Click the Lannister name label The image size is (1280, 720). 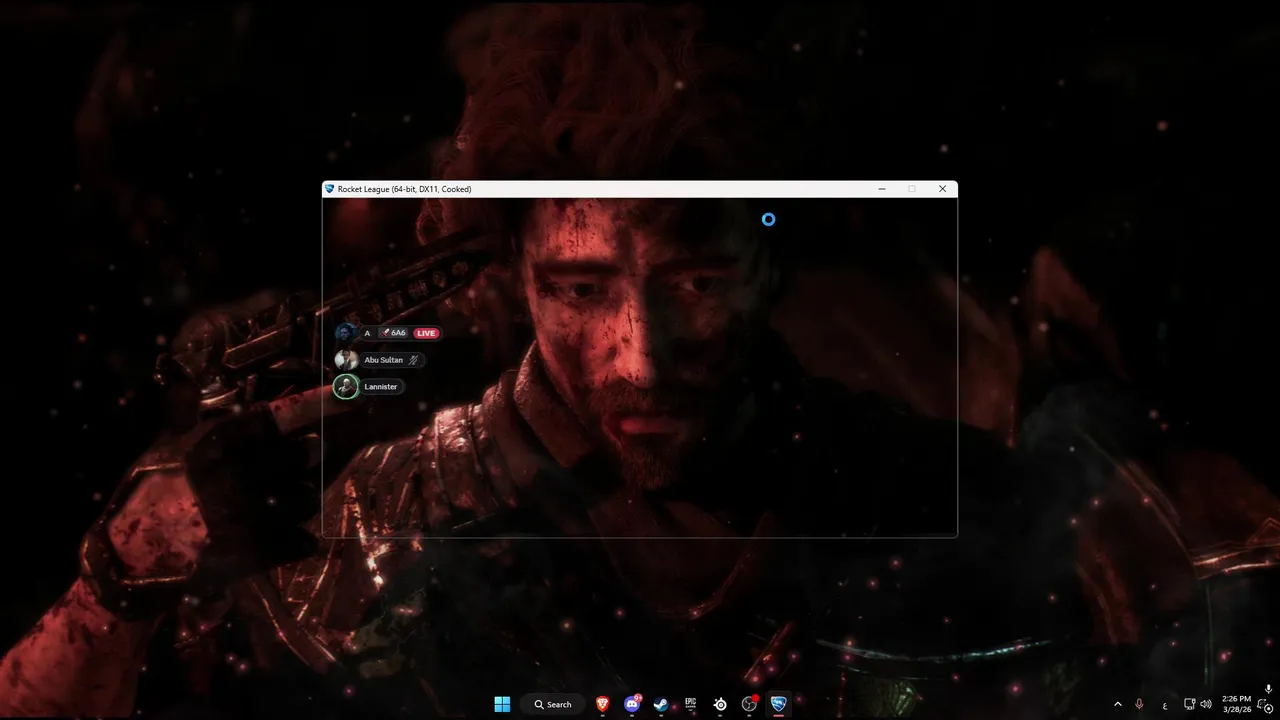(381, 387)
